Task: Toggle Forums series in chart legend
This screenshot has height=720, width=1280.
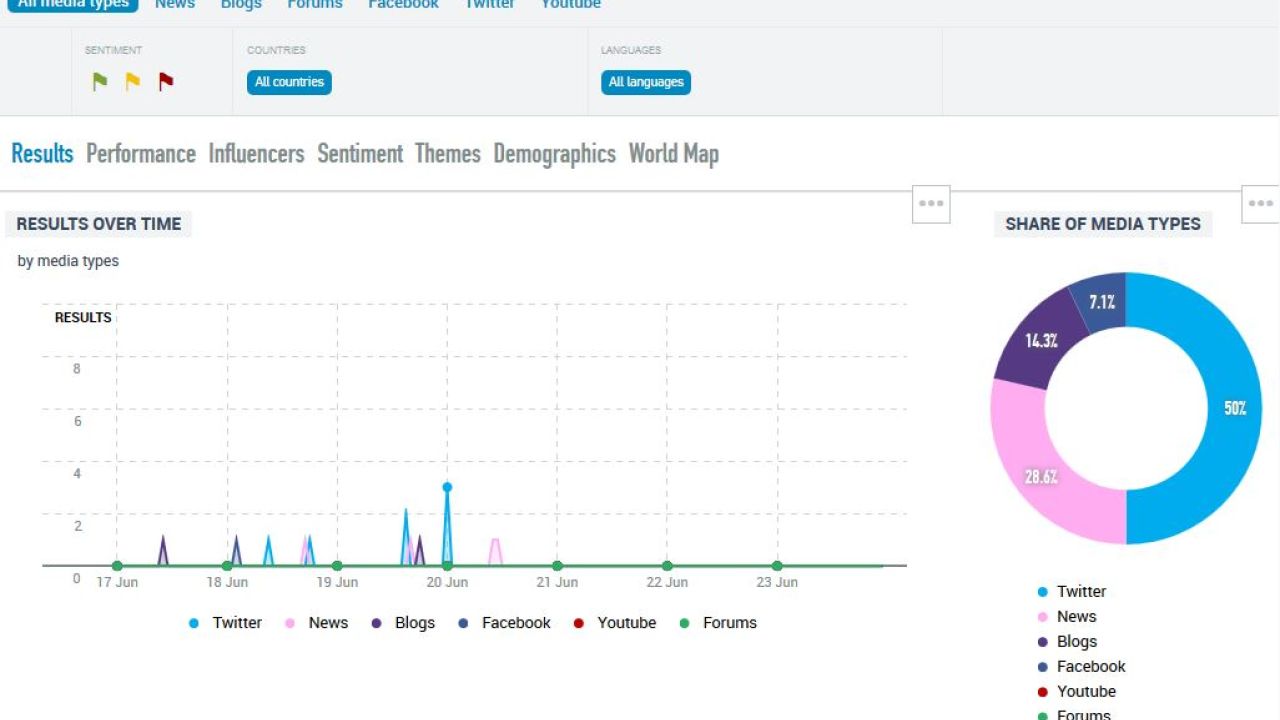Action: tap(719, 623)
